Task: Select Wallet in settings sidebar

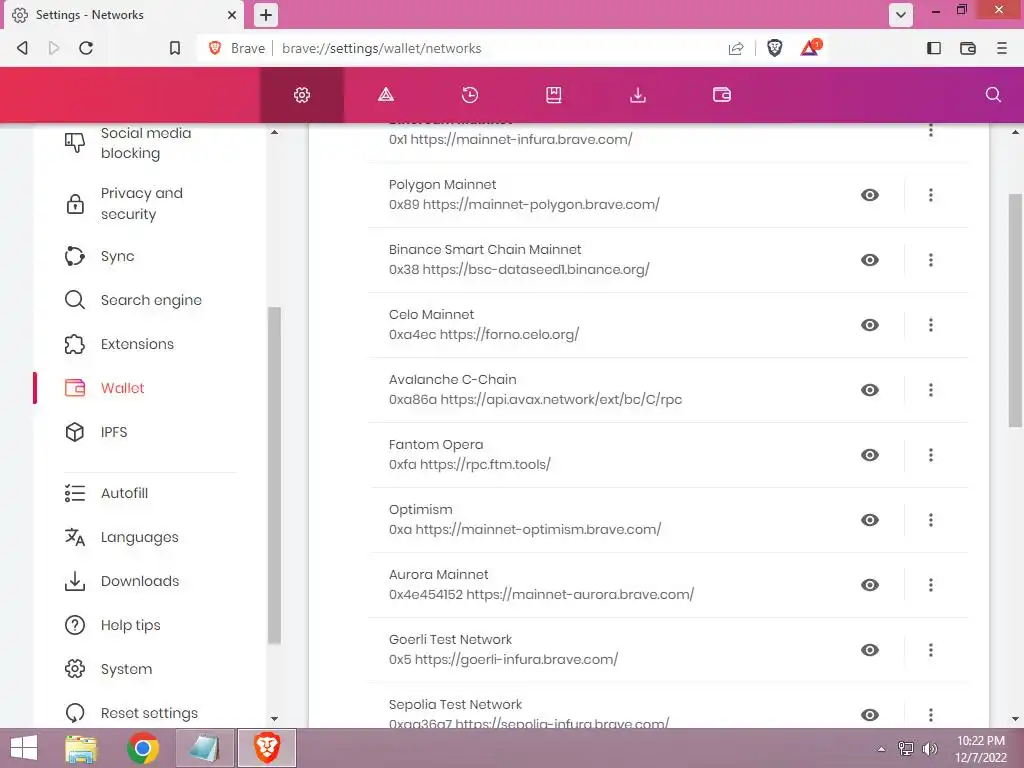Action: coord(104,388)
